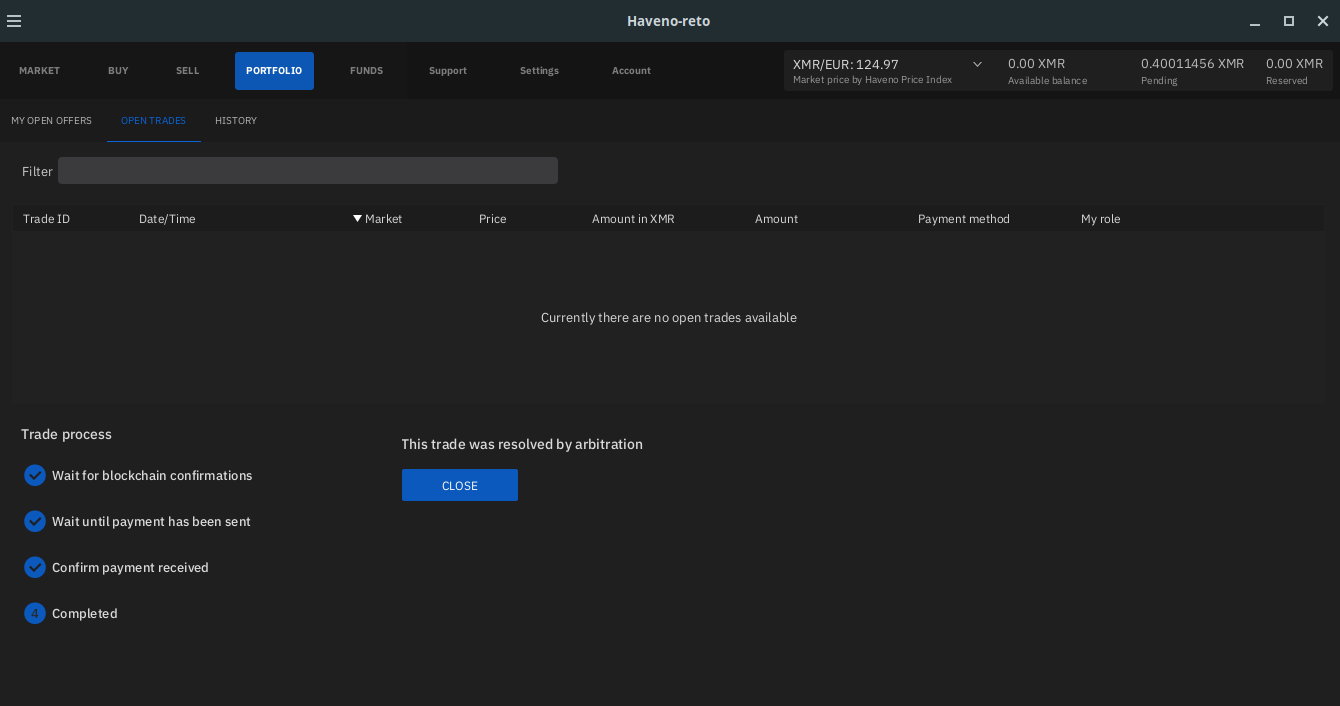Click the Wait for blockchain confirmations checkmark
The height and width of the screenshot is (706, 1340).
click(x=35, y=475)
